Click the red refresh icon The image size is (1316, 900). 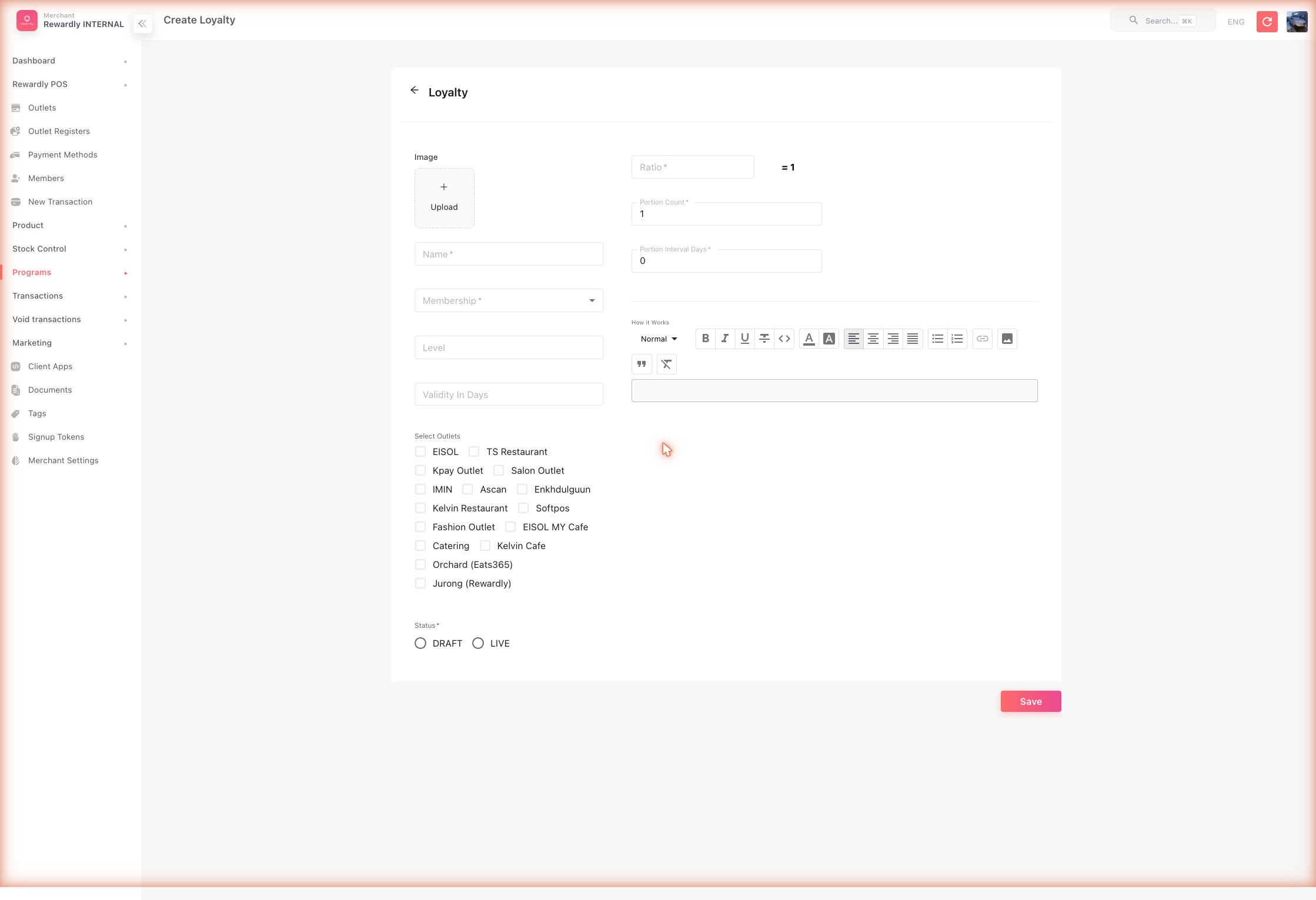[1267, 22]
